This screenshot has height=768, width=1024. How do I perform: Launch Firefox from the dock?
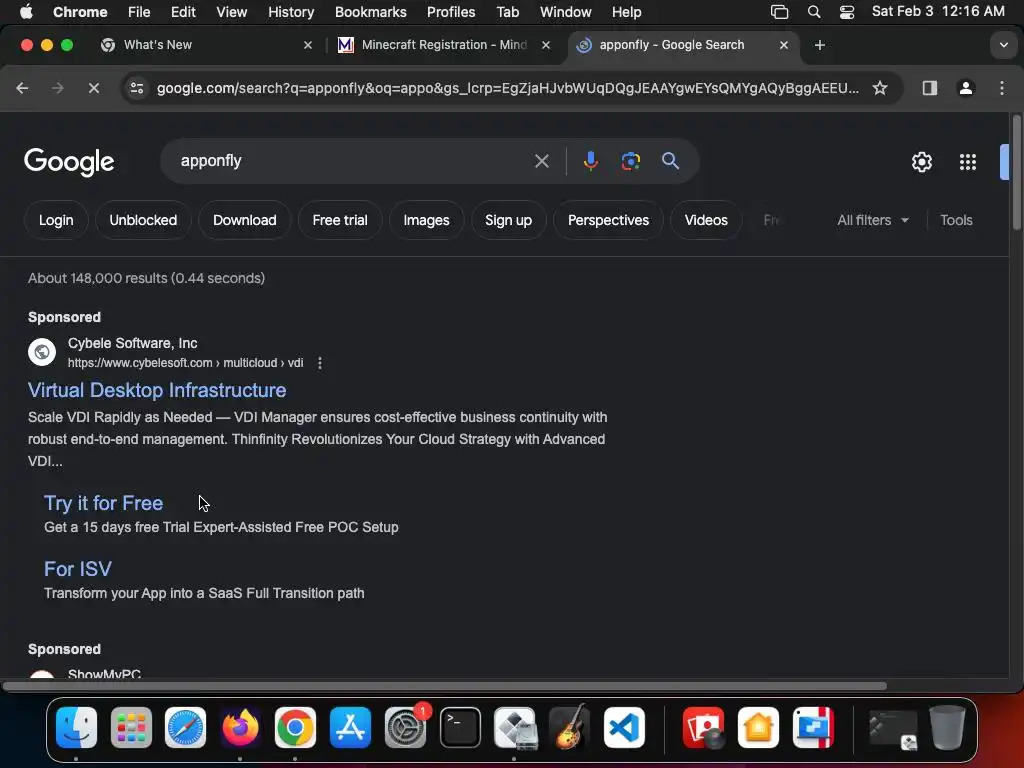coord(240,727)
